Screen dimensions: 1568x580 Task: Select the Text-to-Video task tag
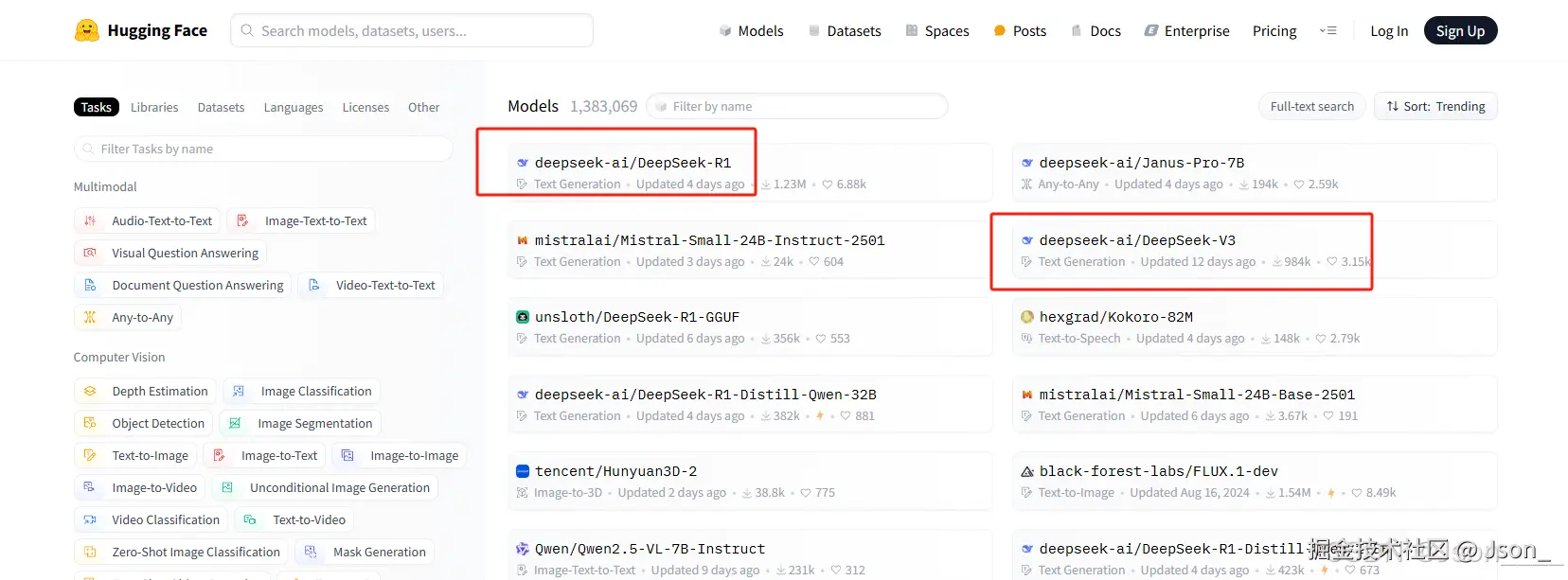(294, 519)
